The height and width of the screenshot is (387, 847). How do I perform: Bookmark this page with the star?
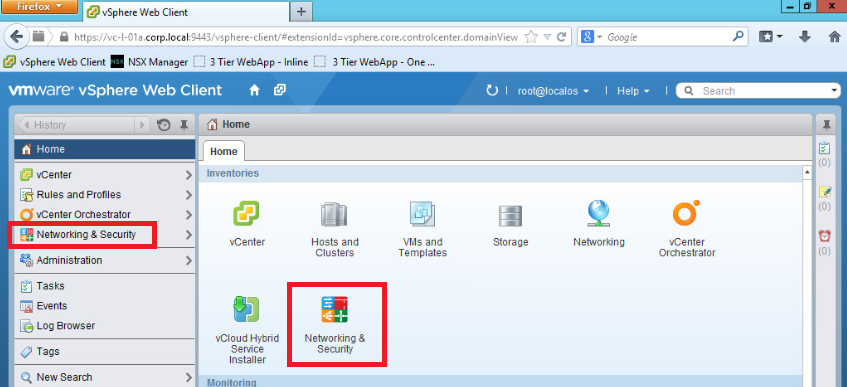532,37
